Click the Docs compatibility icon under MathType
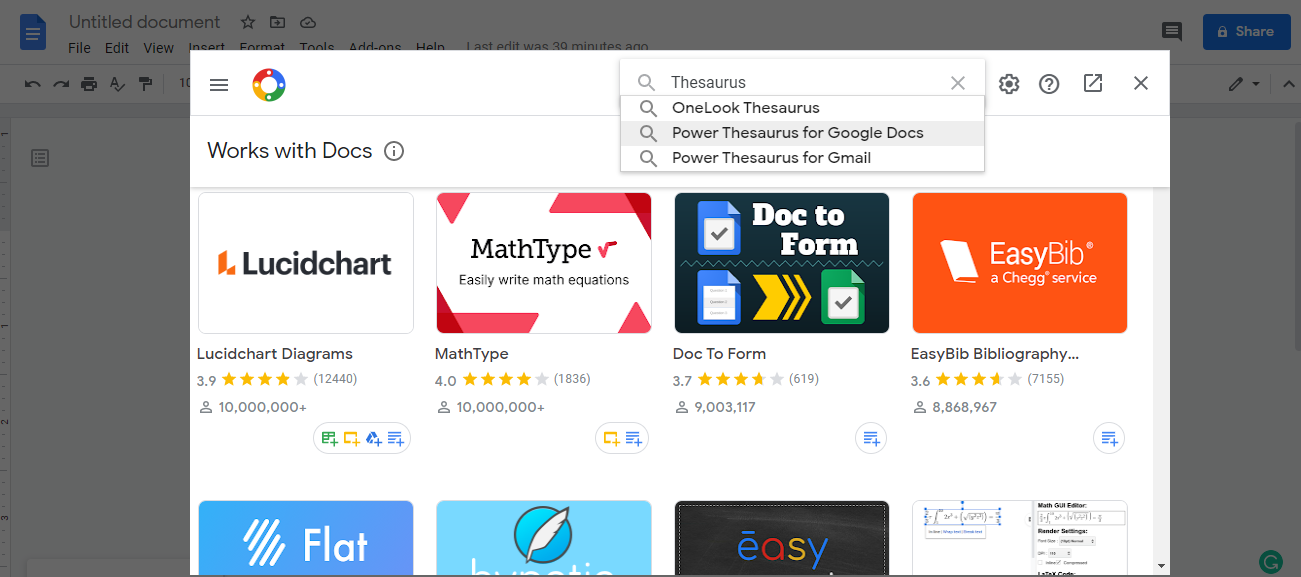The image size is (1301, 577). tap(634, 438)
